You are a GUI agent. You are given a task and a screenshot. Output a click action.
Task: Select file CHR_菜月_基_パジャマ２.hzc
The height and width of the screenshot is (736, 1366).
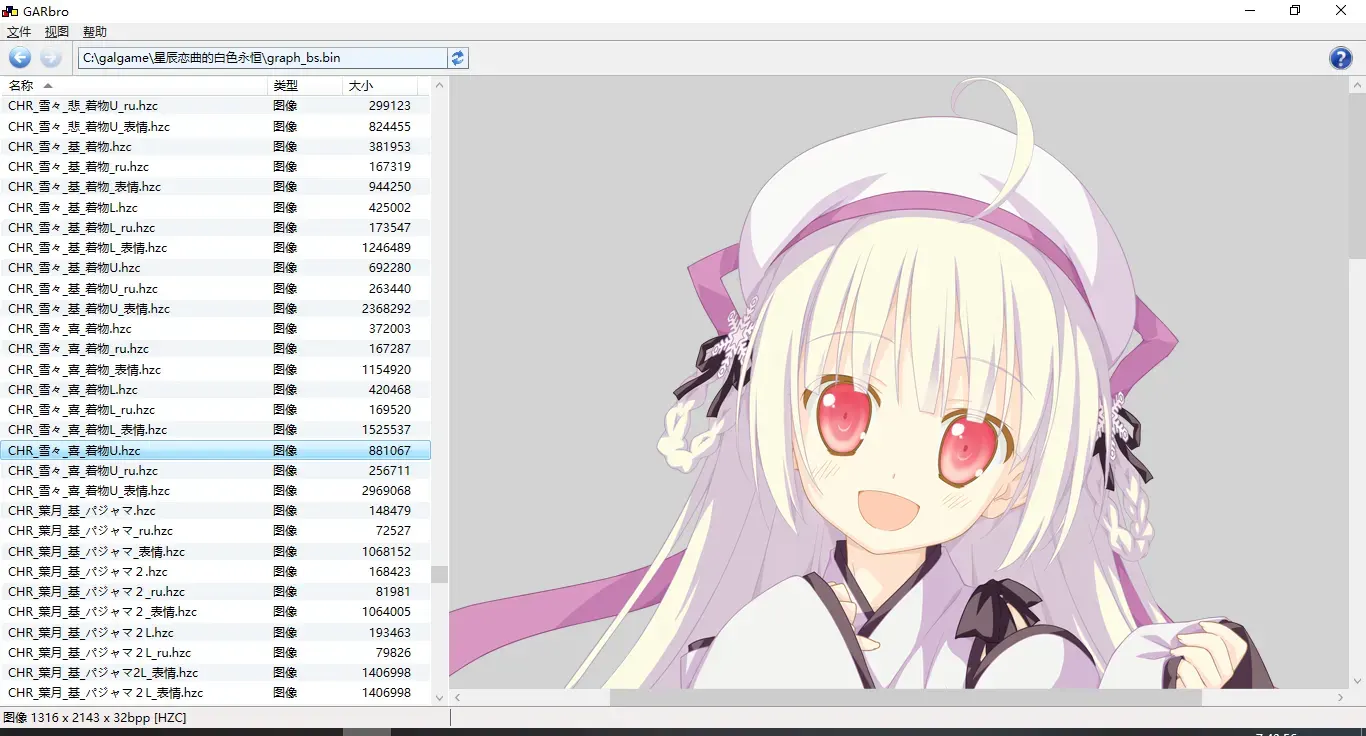pyautogui.click(x=215, y=571)
